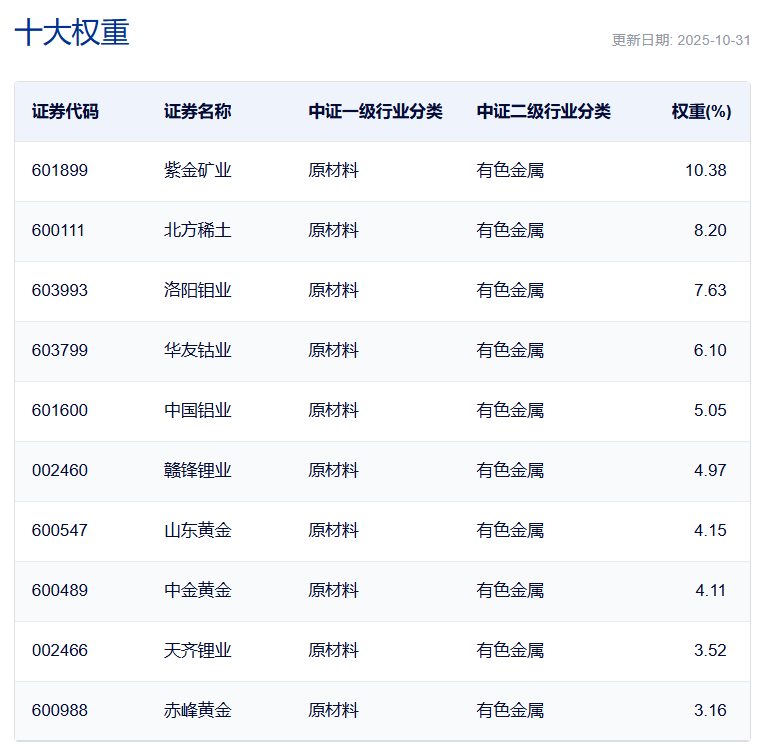The image size is (765, 747).
Task: Select the name 中金黄金
Action: coord(198,590)
